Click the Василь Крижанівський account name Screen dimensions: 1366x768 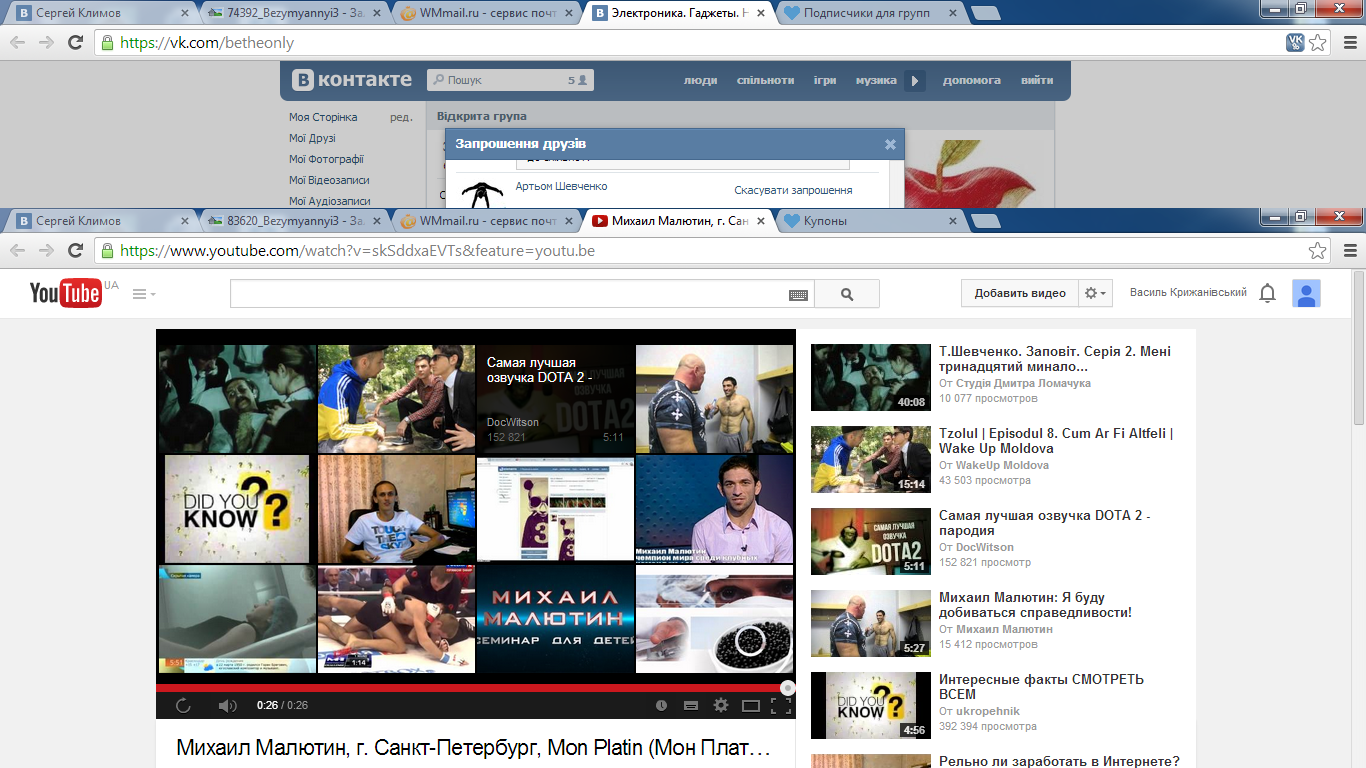pos(1188,293)
